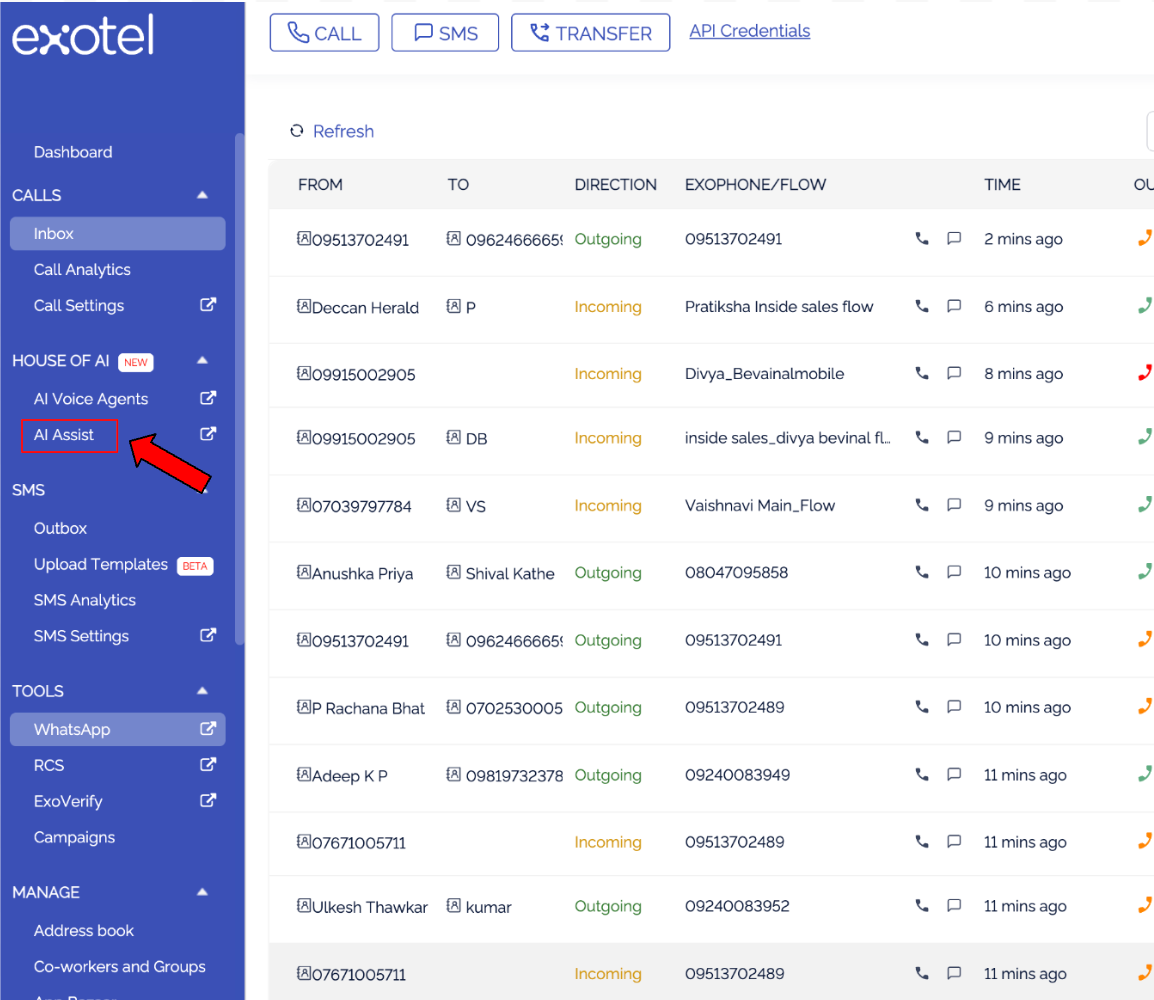The width and height of the screenshot is (1154, 1000).
Task: Click the TRANSFER button
Action: (590, 33)
